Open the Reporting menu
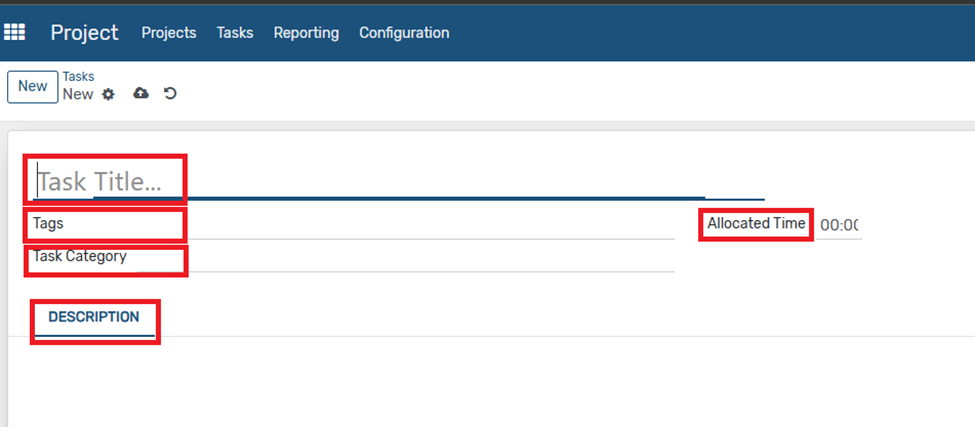Viewport: 975px width, 427px height. pos(306,33)
